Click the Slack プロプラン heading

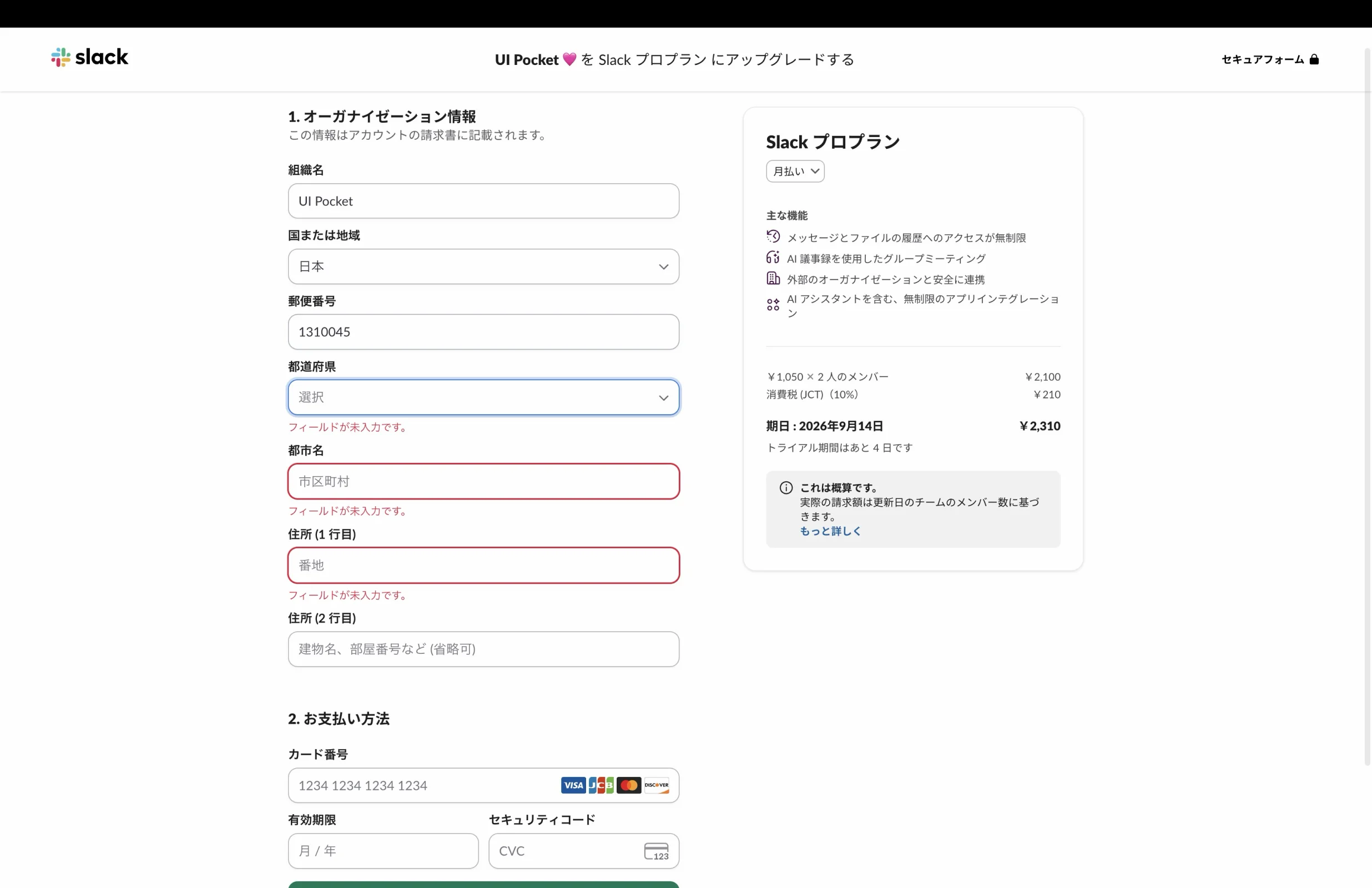833,142
